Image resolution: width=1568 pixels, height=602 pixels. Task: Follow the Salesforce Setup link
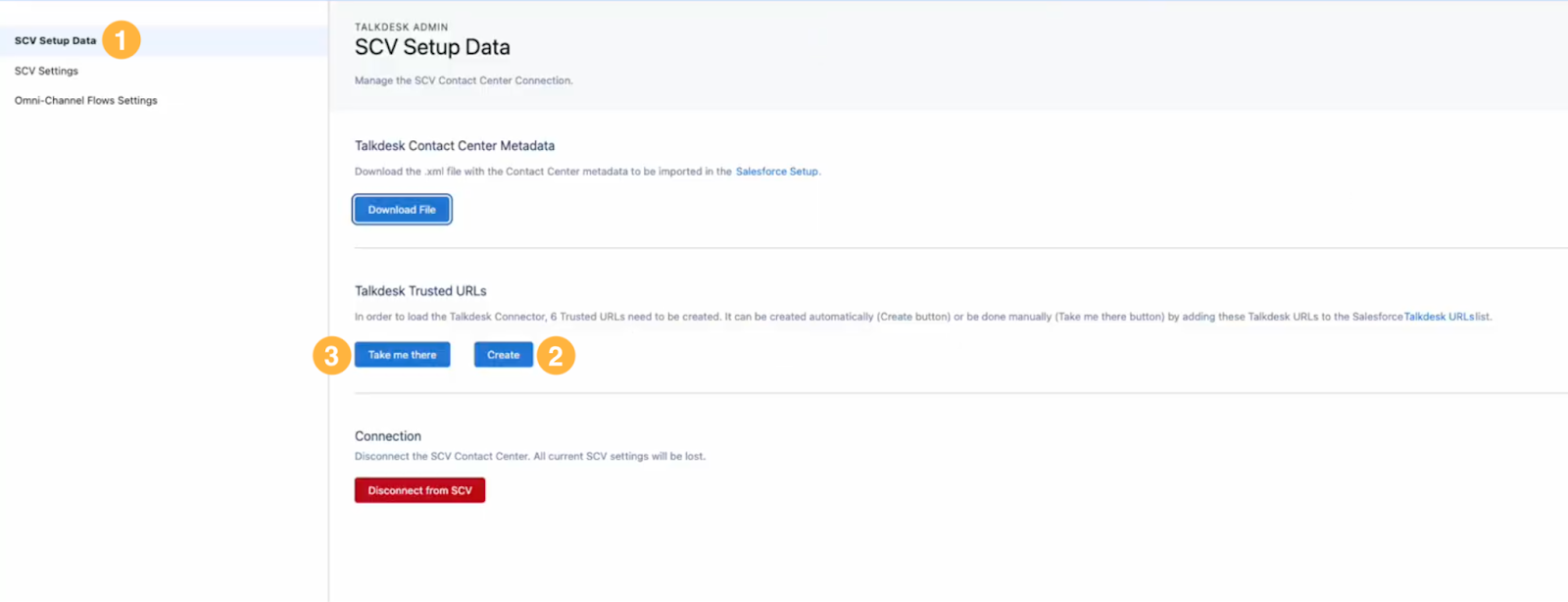click(x=777, y=172)
